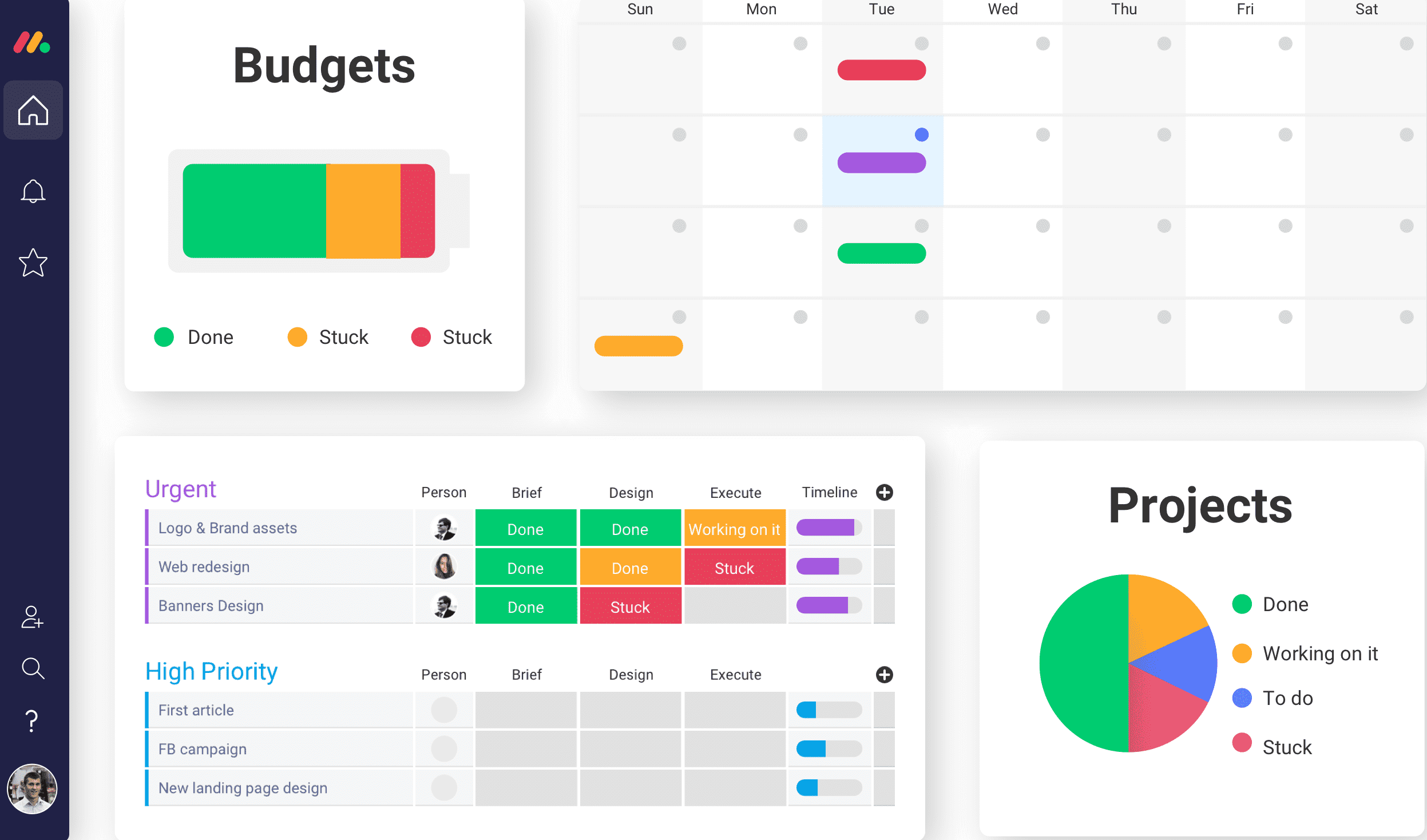The image size is (1427, 840).
Task: Click Done status on Logo & Brand assets Brief
Action: 526,527
